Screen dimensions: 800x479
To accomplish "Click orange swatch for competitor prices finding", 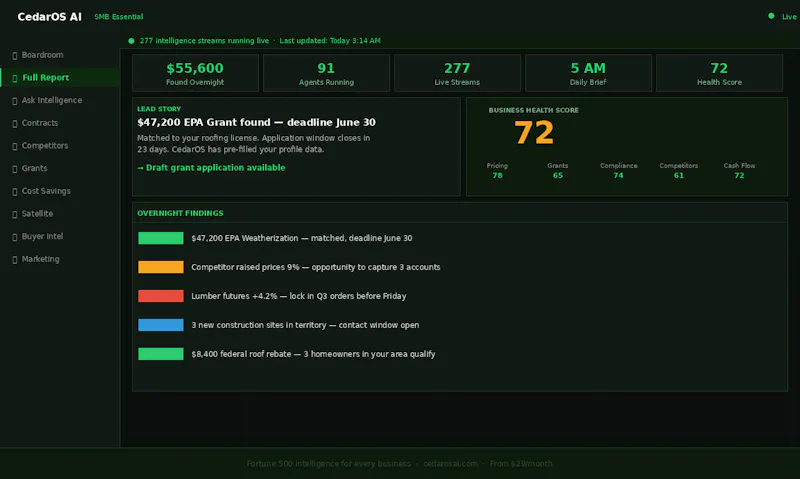I will 161,267.
